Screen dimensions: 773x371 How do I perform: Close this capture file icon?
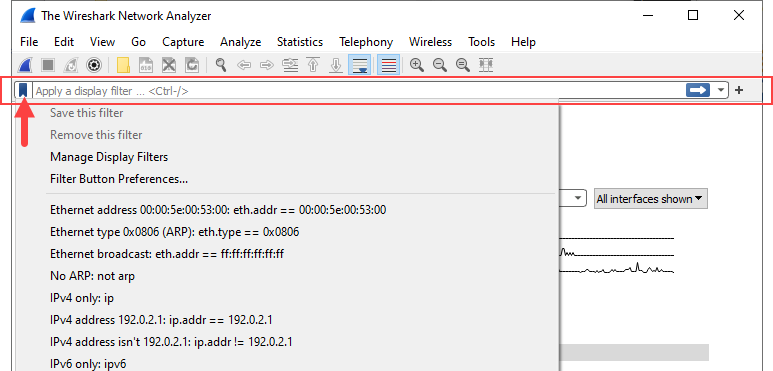(169, 65)
